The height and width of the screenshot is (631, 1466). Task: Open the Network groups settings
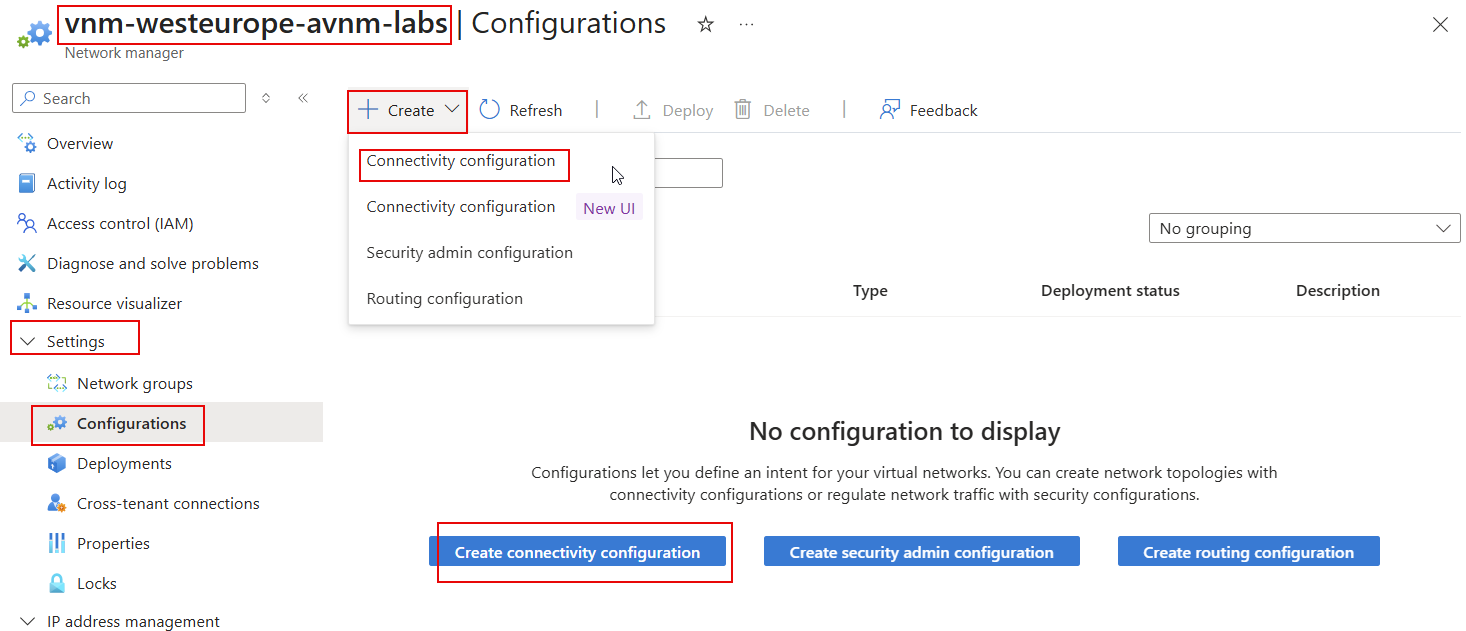pyautogui.click(x=133, y=383)
